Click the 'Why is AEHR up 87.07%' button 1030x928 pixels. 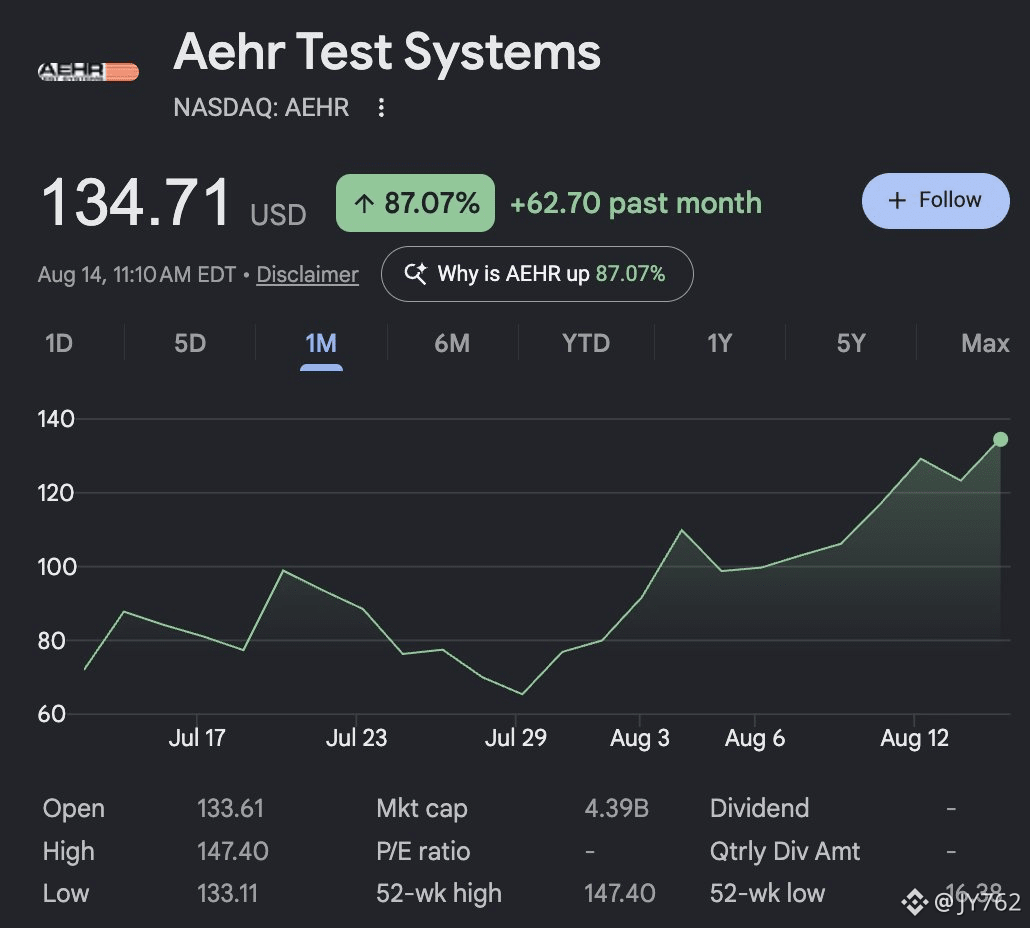click(537, 274)
